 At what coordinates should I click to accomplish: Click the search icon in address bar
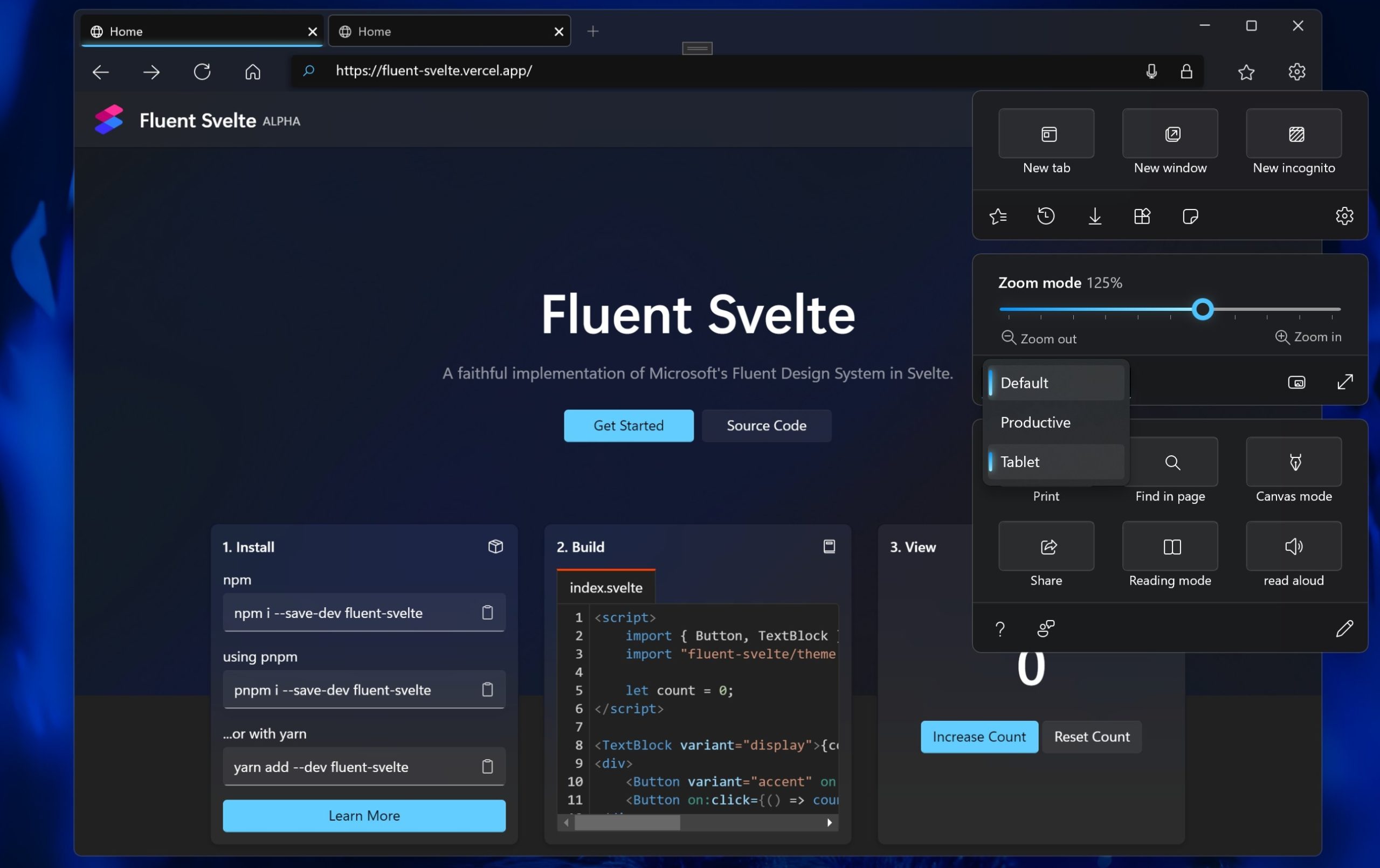coord(308,71)
